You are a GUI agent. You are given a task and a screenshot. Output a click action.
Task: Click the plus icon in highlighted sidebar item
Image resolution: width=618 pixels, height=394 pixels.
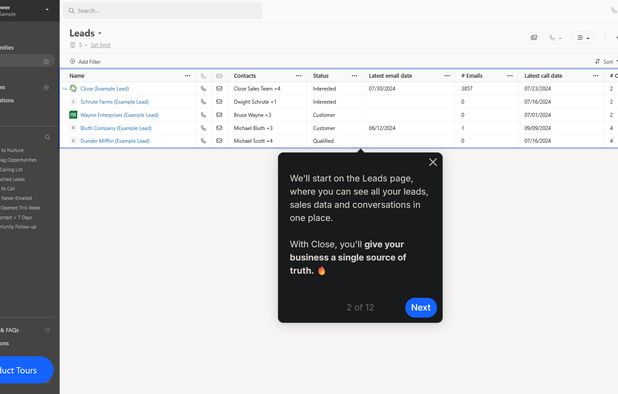point(46,61)
